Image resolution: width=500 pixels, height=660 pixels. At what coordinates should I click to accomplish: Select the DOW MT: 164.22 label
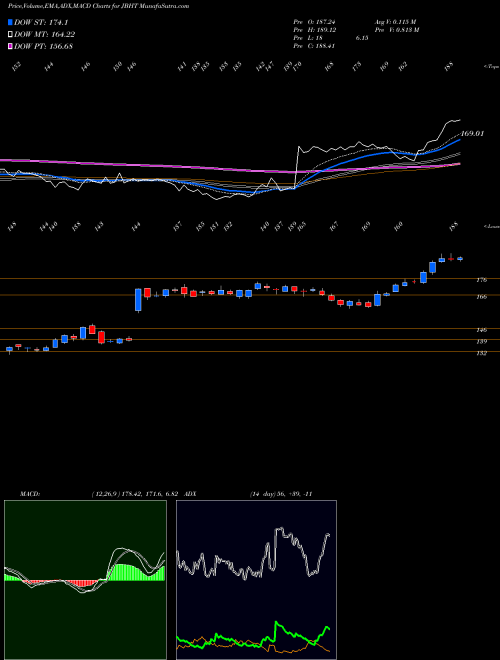coord(45,34)
